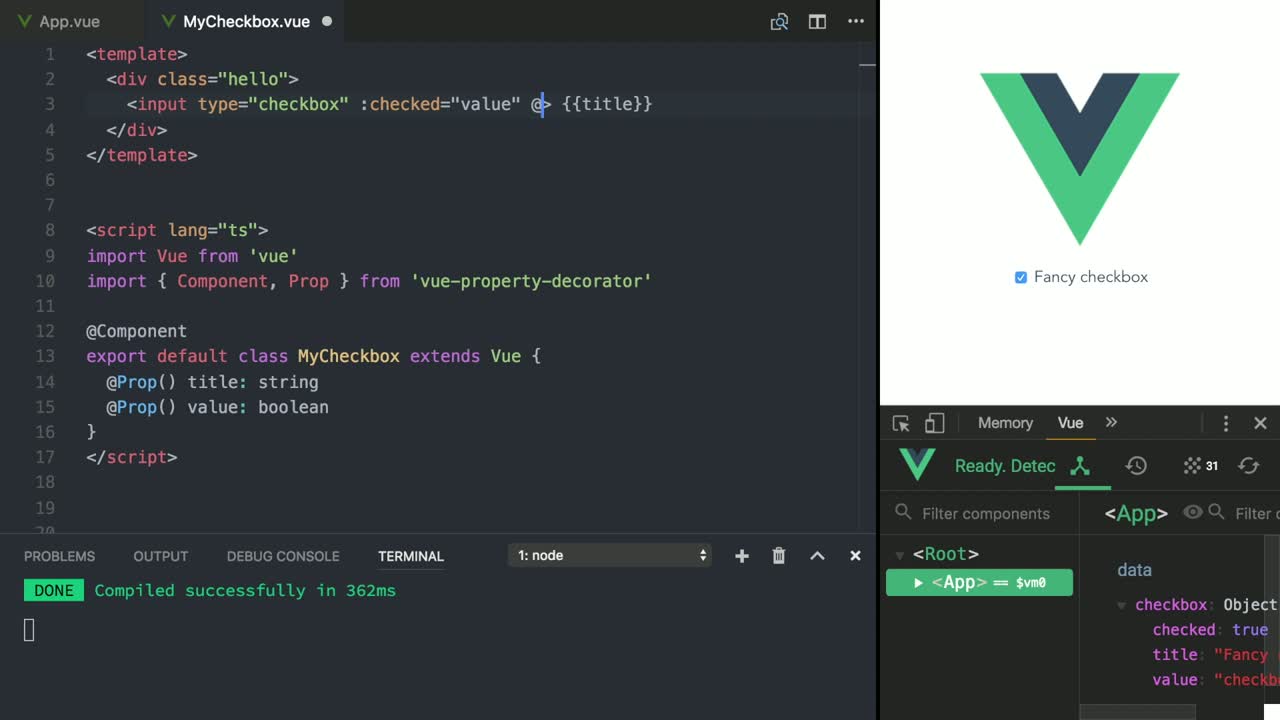Viewport: 1280px width, 720px height.
Task: Uncheck the Fancy checkbox in the preview
Action: point(1022,277)
